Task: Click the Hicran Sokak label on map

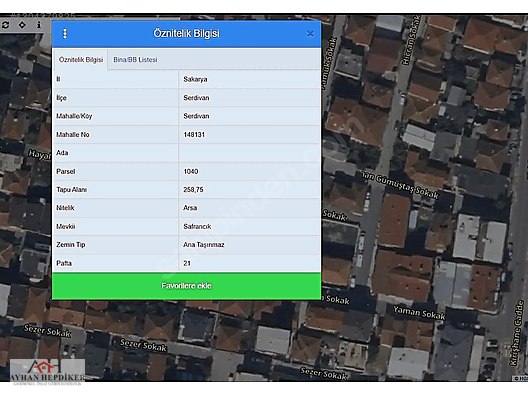Action: (411, 40)
